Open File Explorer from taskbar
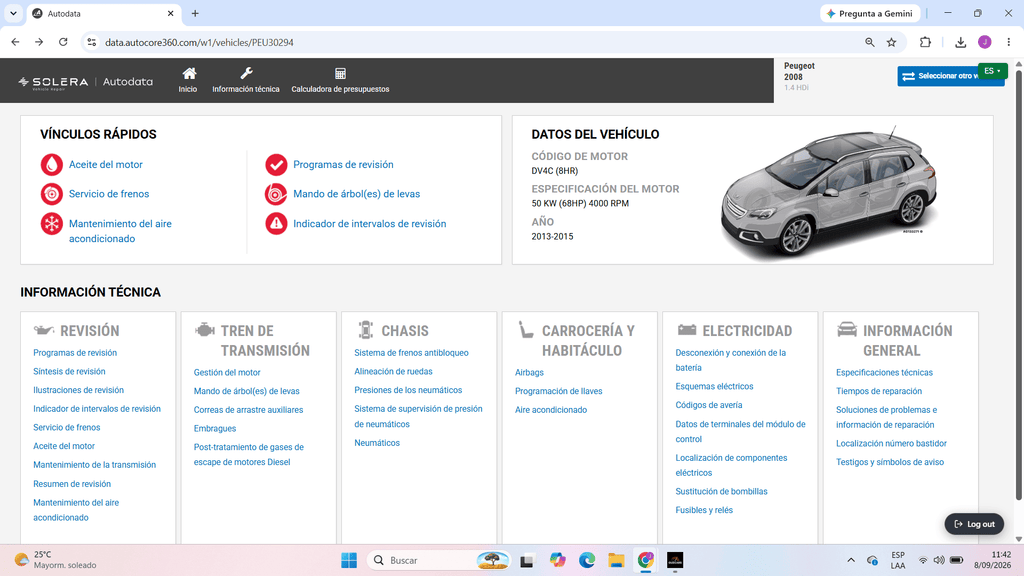The height and width of the screenshot is (576, 1024). click(x=616, y=560)
